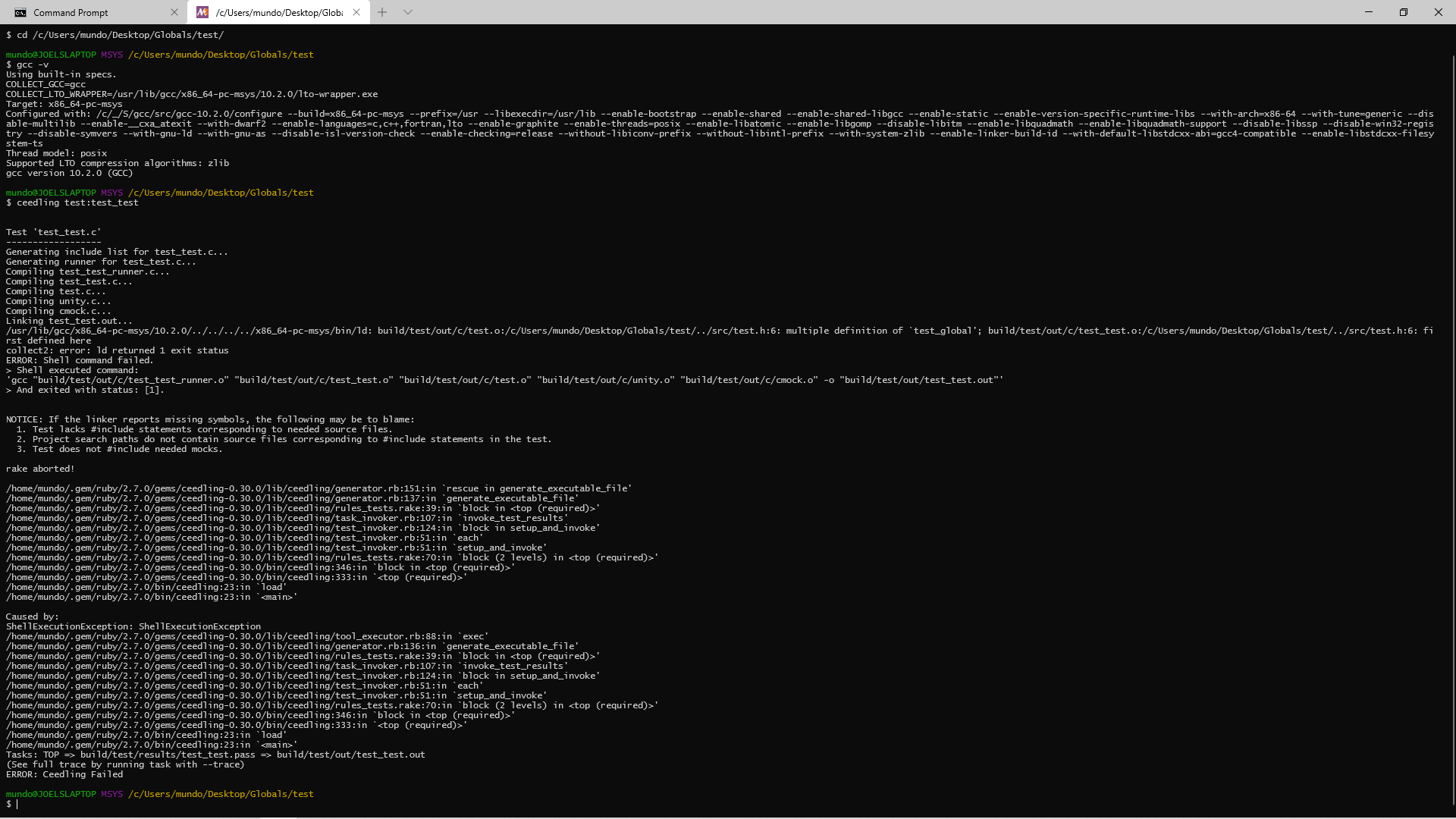This screenshot has height=819, width=1456.
Task: Minimize the terminal window
Action: (x=1368, y=12)
